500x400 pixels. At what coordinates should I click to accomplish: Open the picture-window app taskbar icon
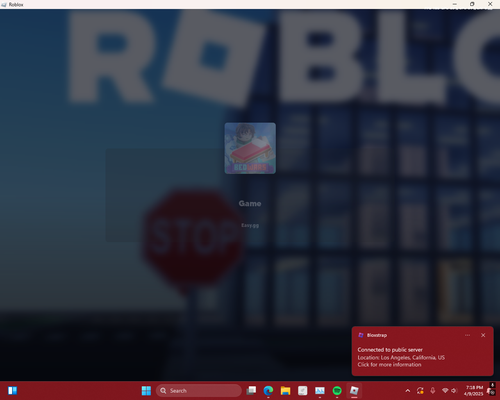(x=320, y=391)
